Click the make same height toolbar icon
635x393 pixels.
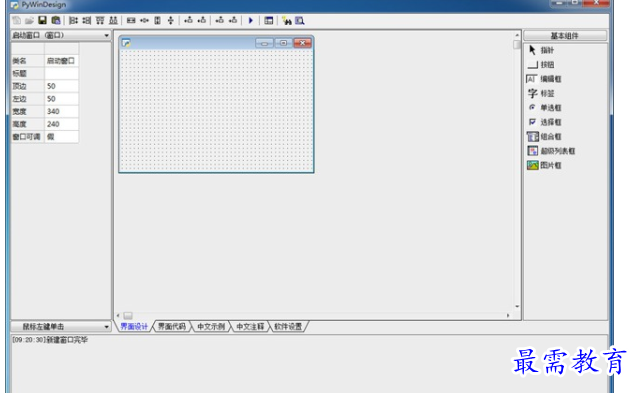(158, 20)
